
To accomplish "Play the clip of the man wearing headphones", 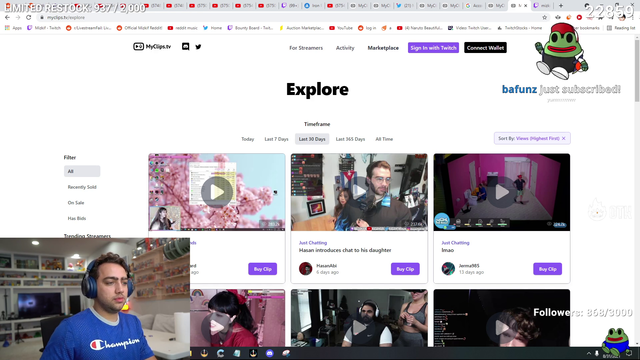I will coord(359,327).
